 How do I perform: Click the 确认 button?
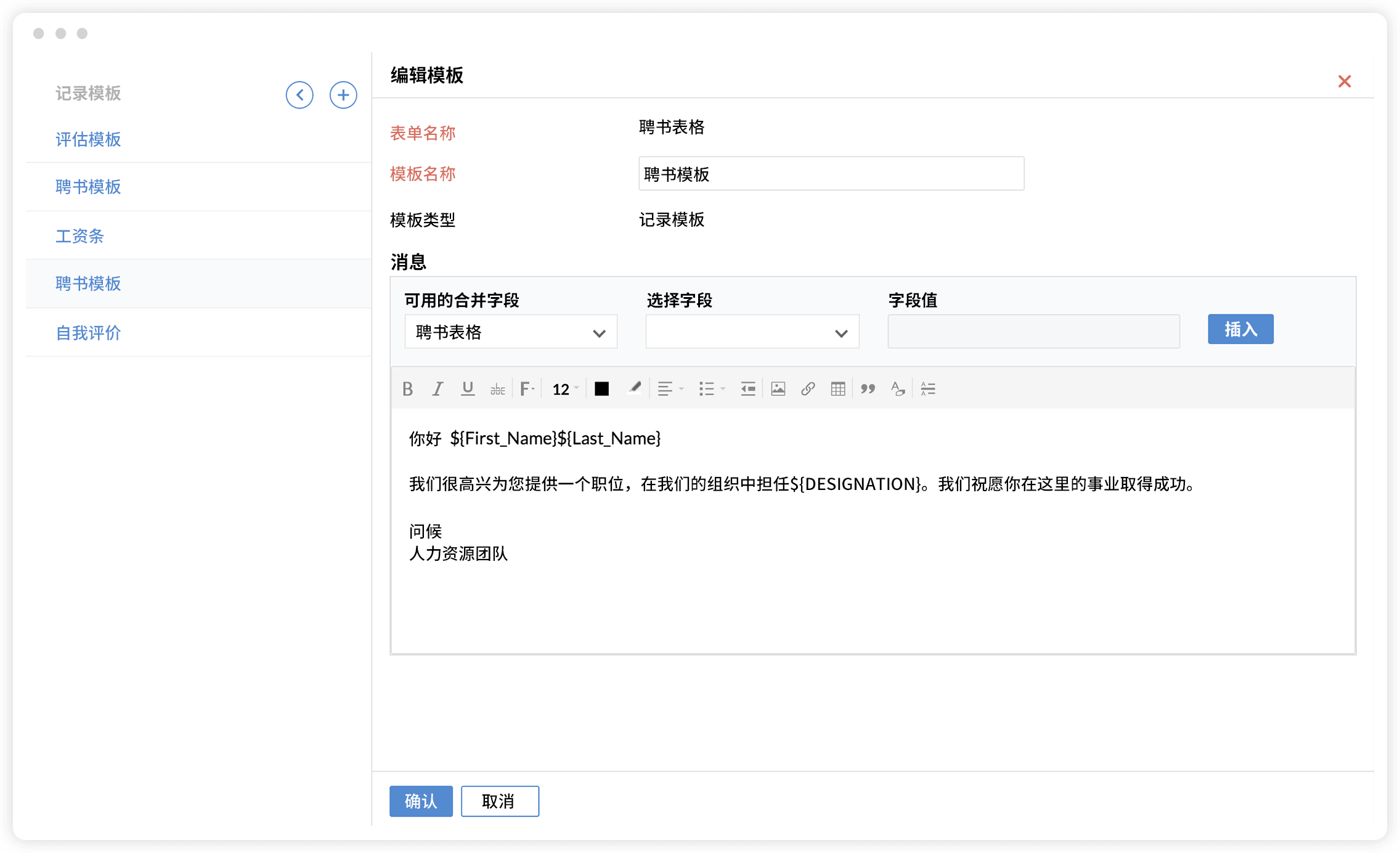point(421,801)
